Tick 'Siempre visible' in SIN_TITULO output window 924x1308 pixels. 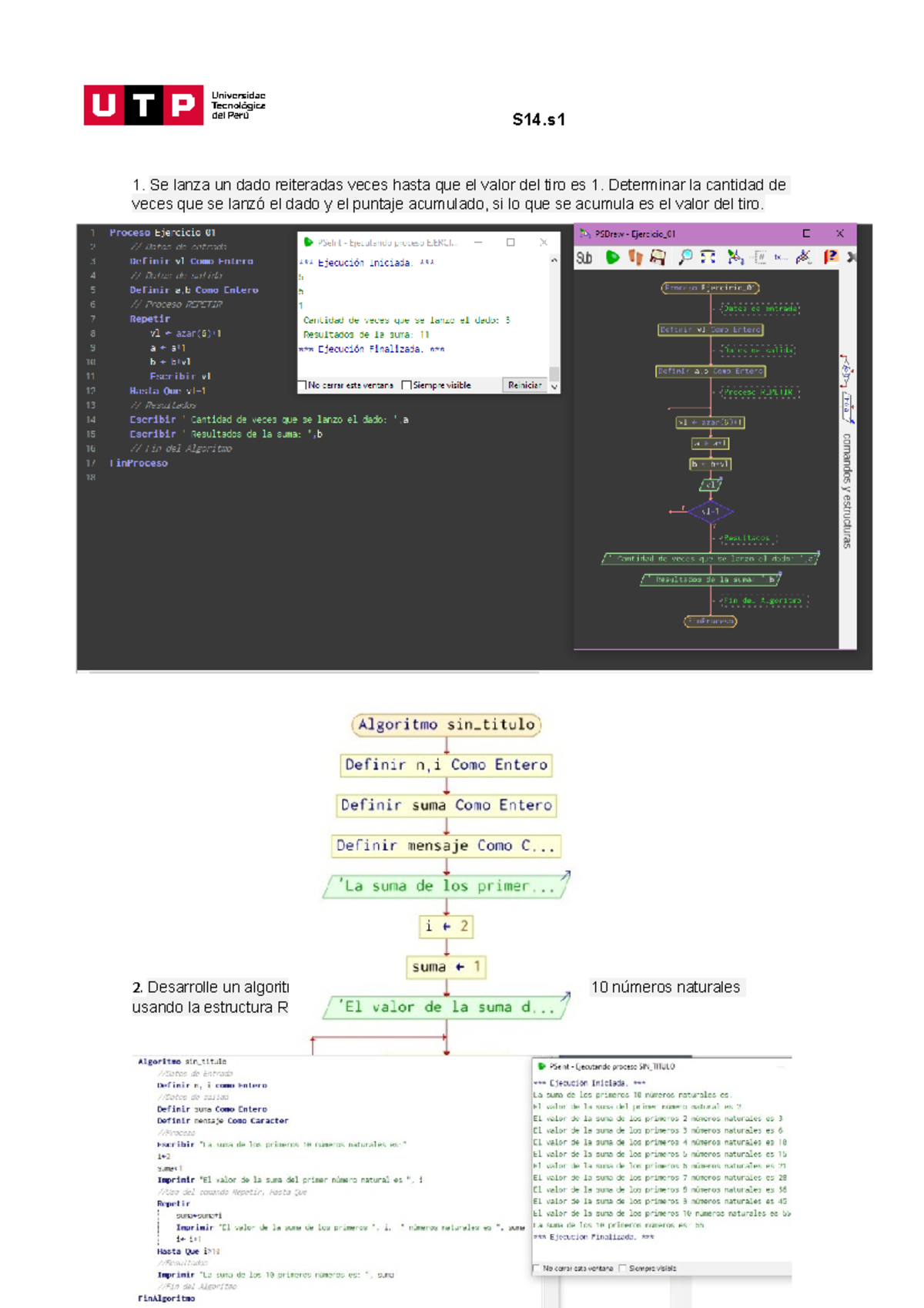click(623, 1268)
